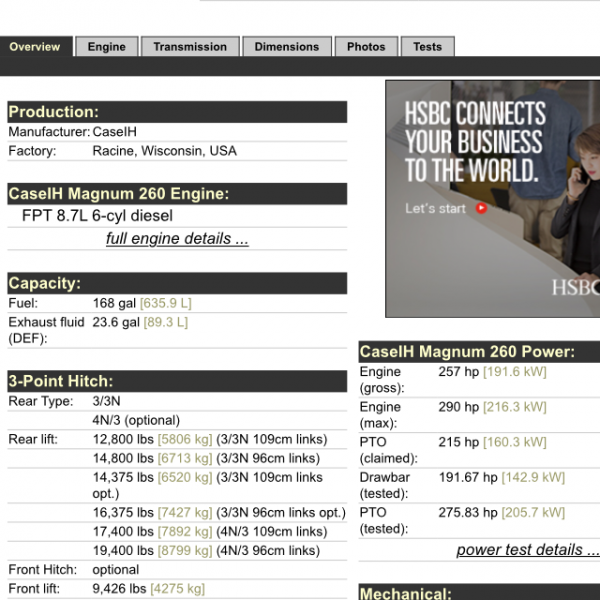This screenshot has height=600, width=600.
Task: Click the HSBC advertisement banner
Action: pyautogui.click(x=492, y=199)
